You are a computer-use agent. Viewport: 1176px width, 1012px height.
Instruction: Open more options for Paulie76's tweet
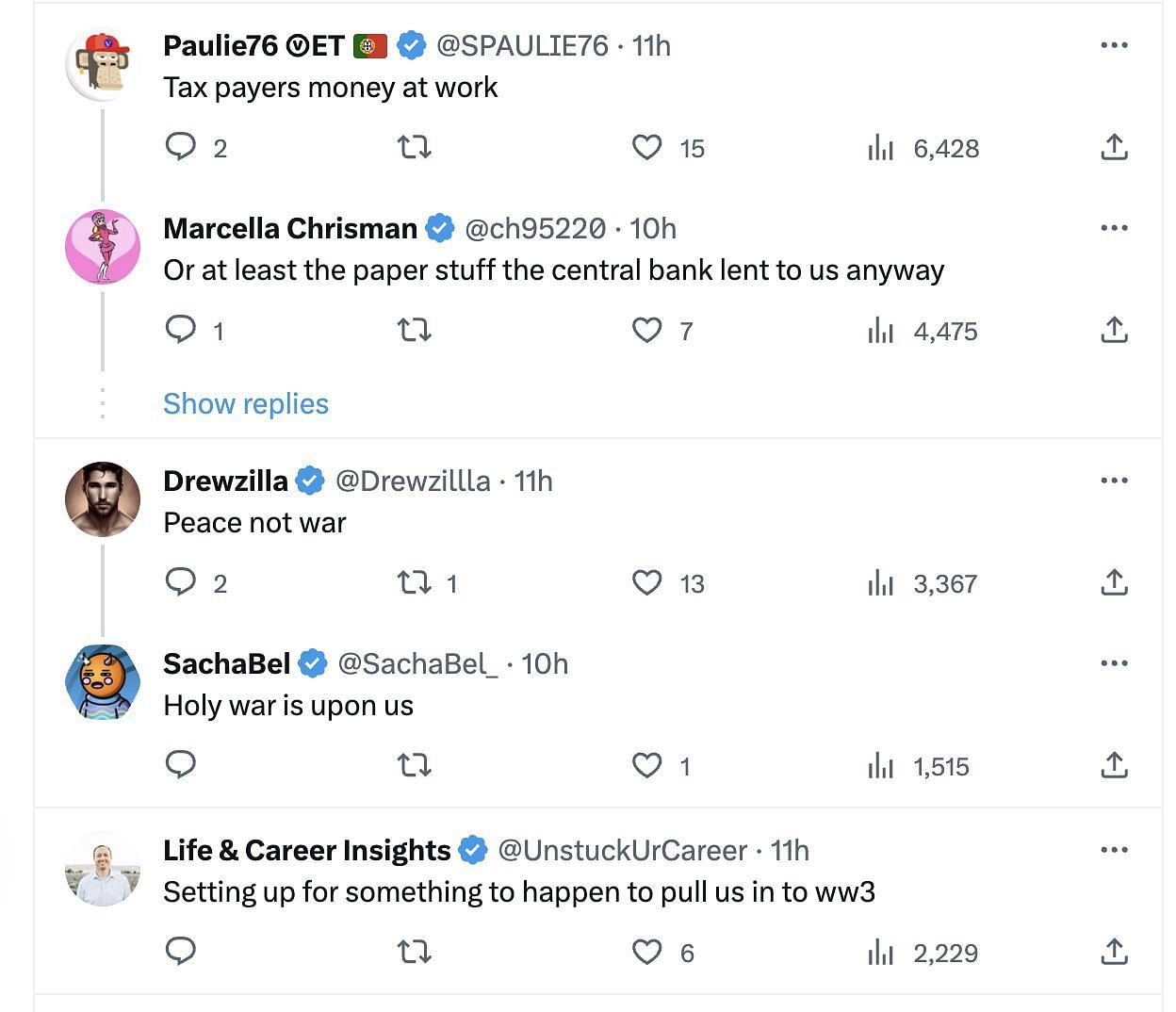(x=1114, y=45)
